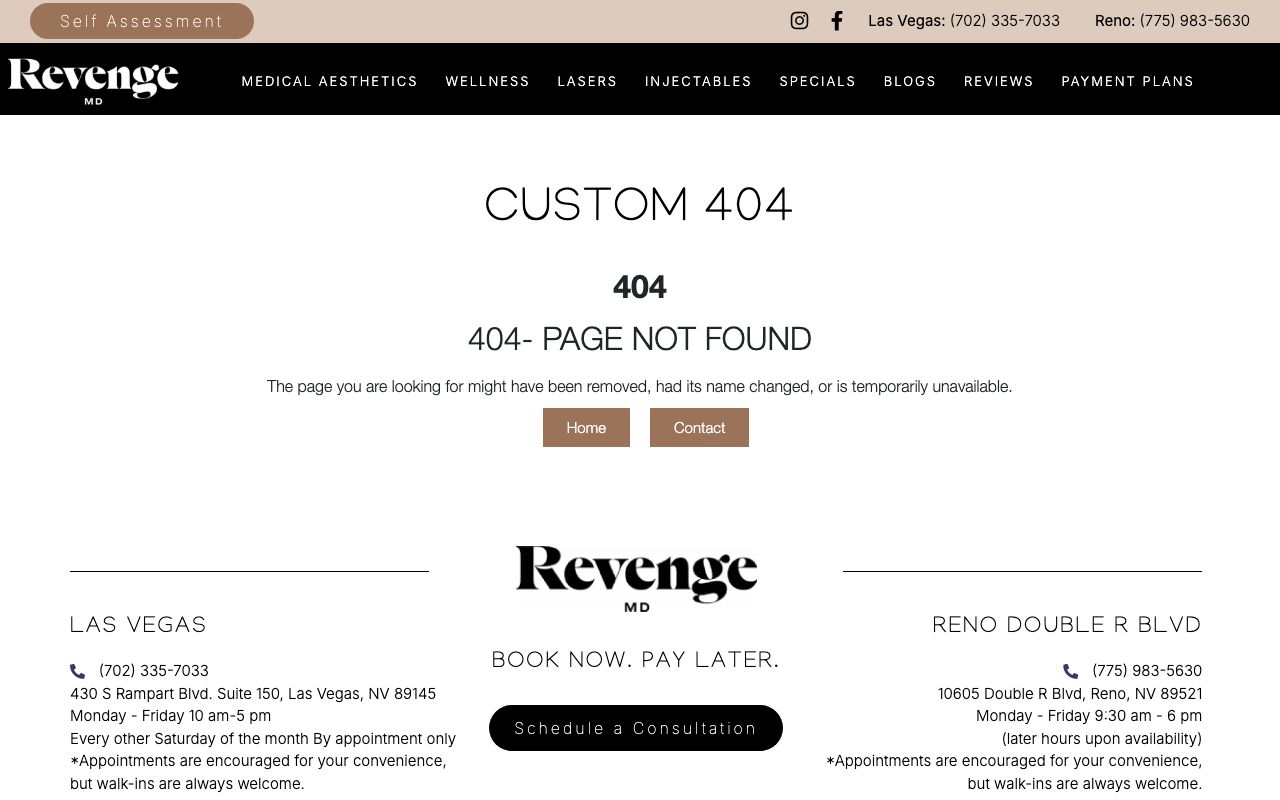1280x800 pixels.
Task: Expand the Injectables menu item
Action: coord(698,81)
